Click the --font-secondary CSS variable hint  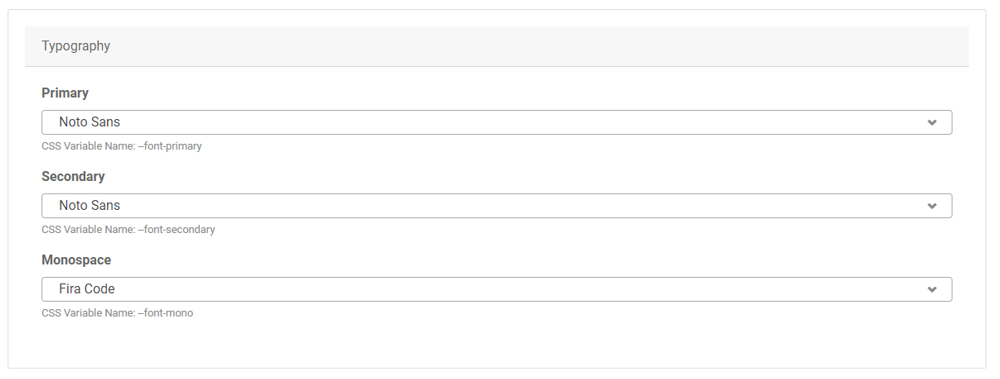(x=128, y=230)
